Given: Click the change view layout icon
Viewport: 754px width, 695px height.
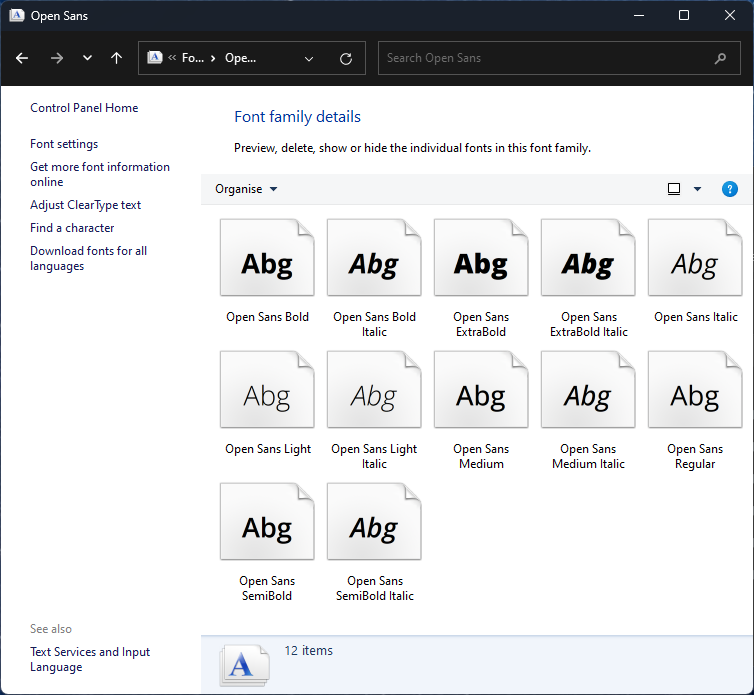Looking at the screenshot, I should coord(674,189).
